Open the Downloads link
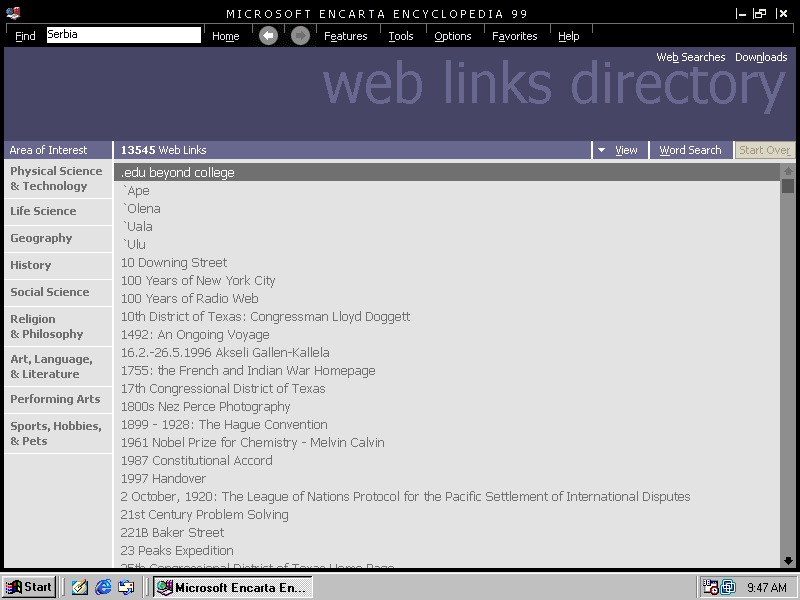Viewport: 800px width, 600px height. tap(761, 57)
